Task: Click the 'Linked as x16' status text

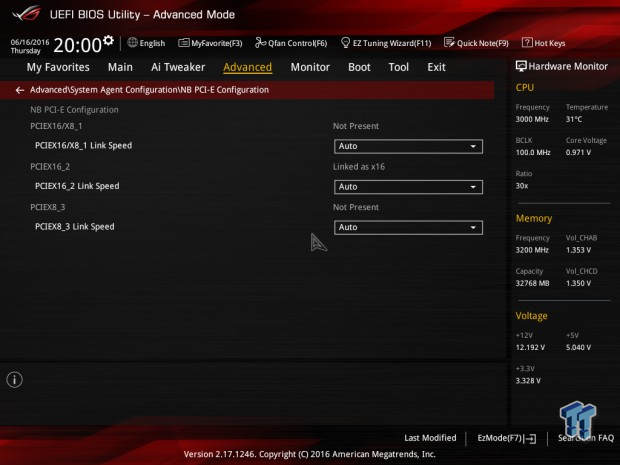Action: [359, 166]
